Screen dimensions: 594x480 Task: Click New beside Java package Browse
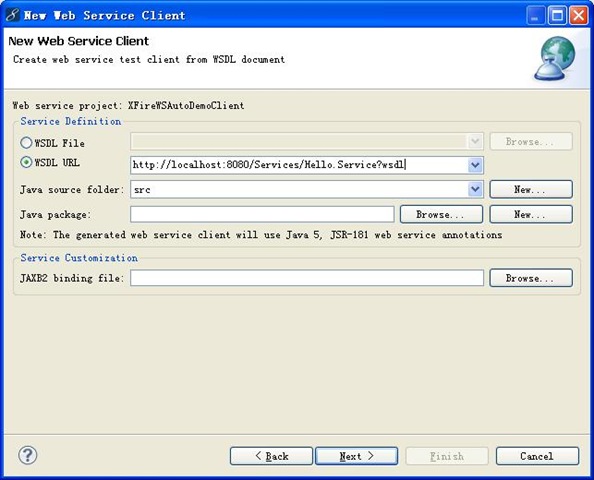click(x=531, y=214)
